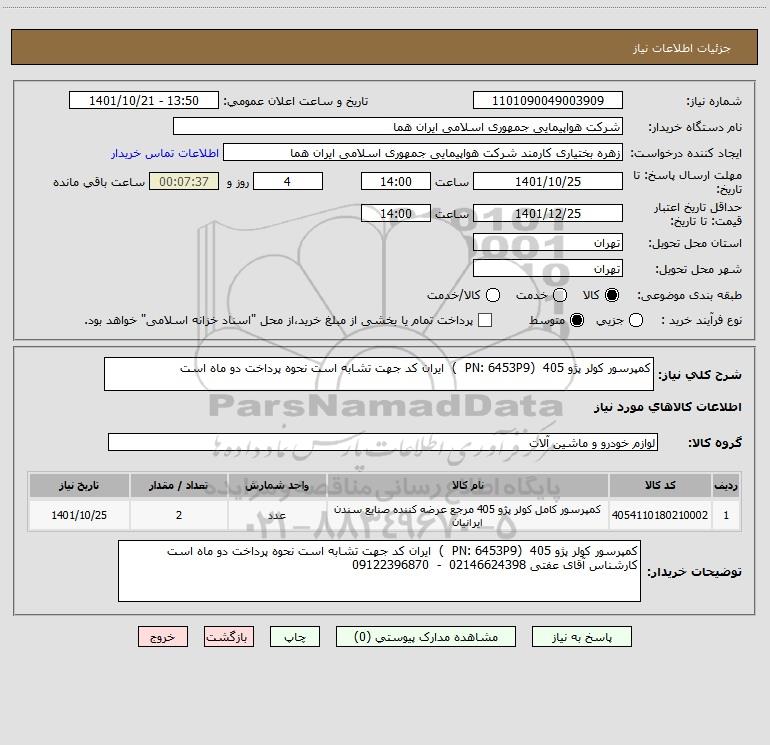Click the پاسخ به نیاز button

(582, 637)
